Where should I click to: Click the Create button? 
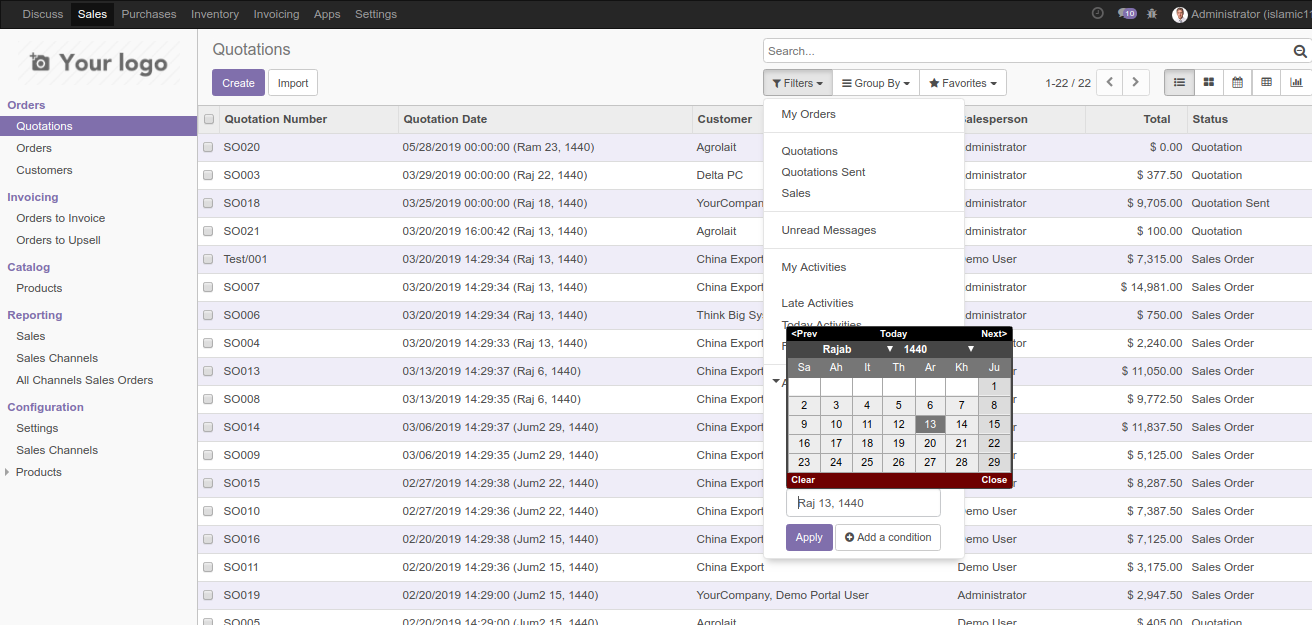point(238,83)
